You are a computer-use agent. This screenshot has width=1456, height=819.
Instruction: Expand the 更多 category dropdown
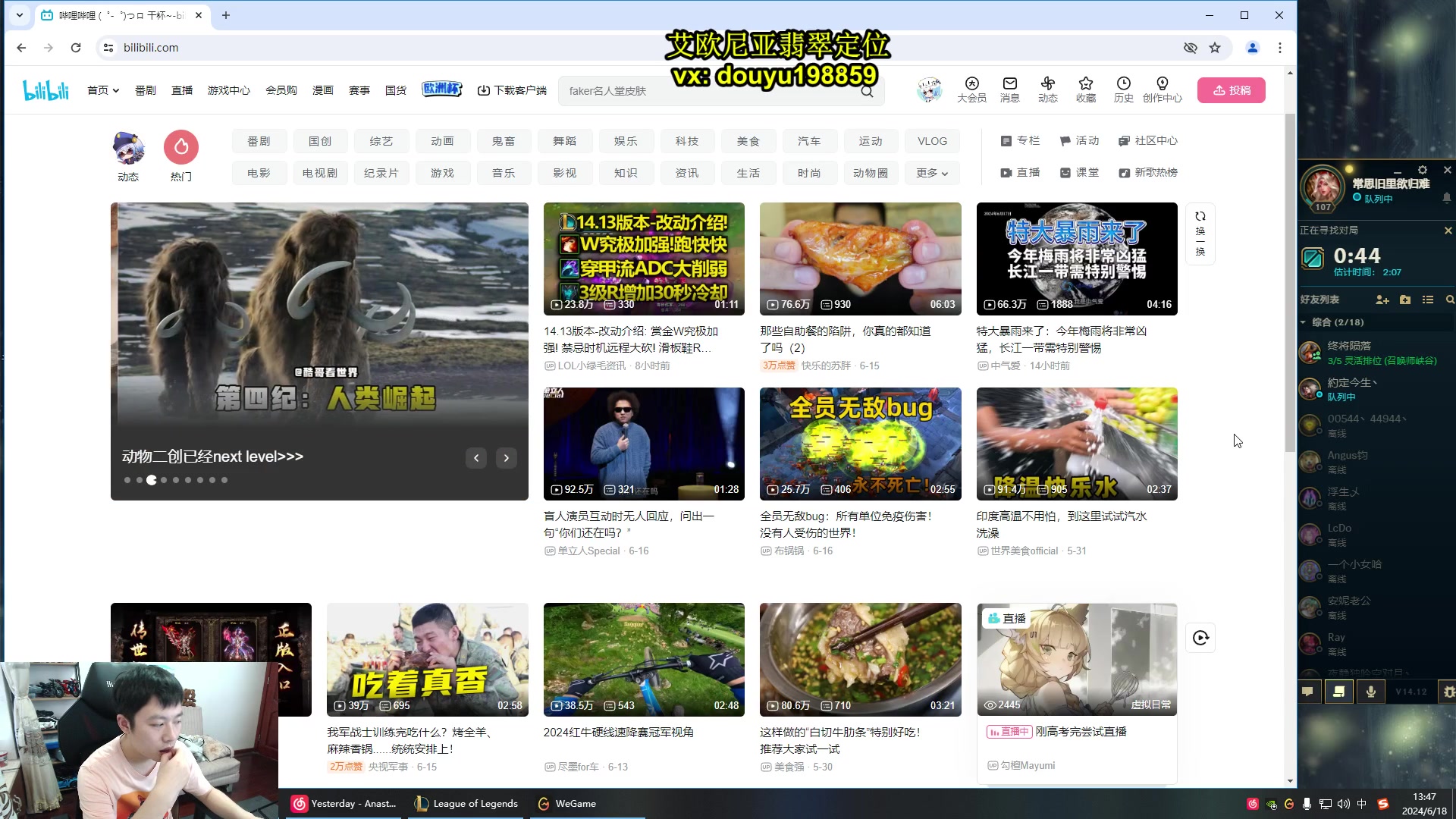pos(932,172)
